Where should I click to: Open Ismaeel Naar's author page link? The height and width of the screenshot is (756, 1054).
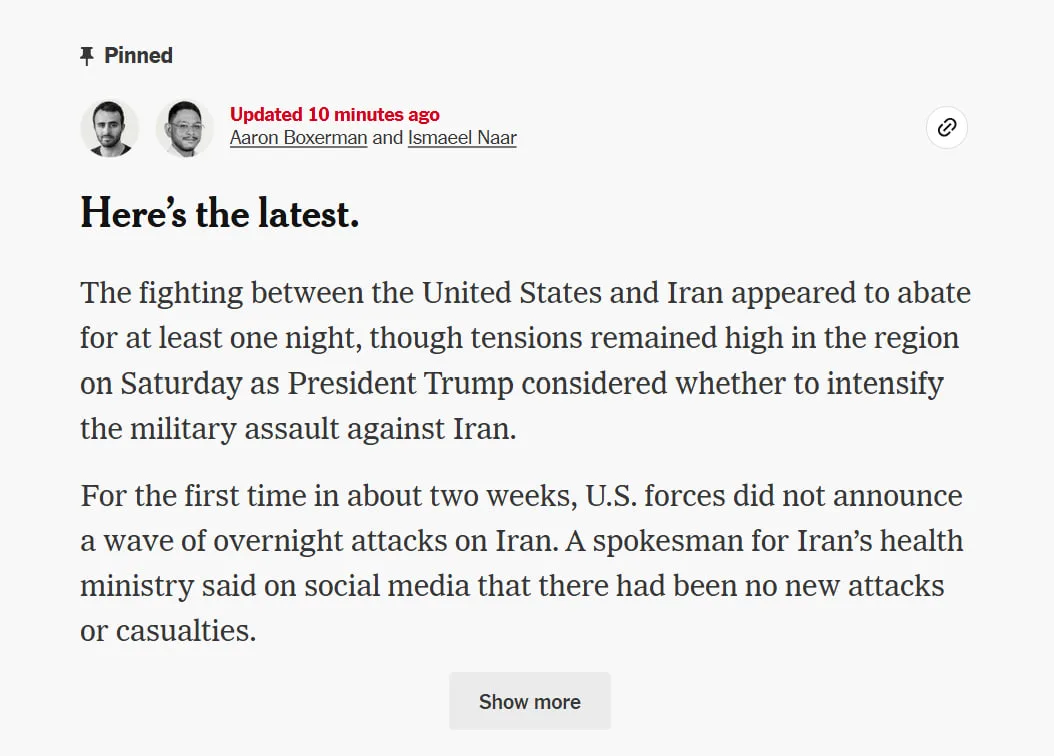462,138
